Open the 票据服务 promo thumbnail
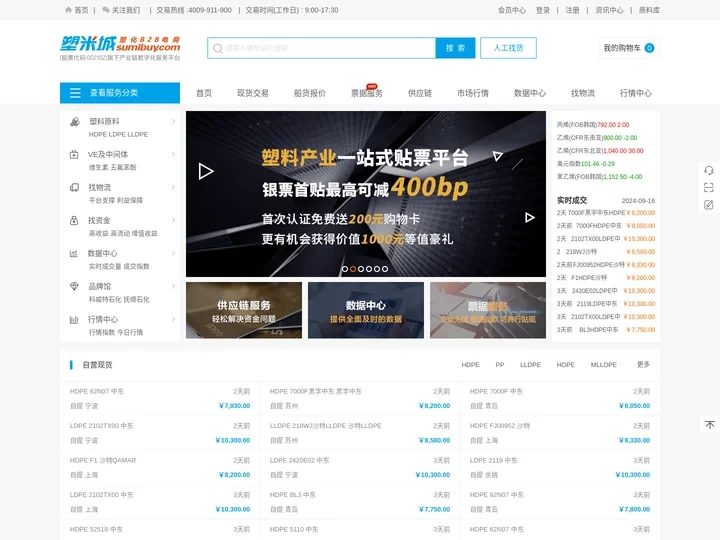Screen dimensions: 720x540 coord(488,310)
